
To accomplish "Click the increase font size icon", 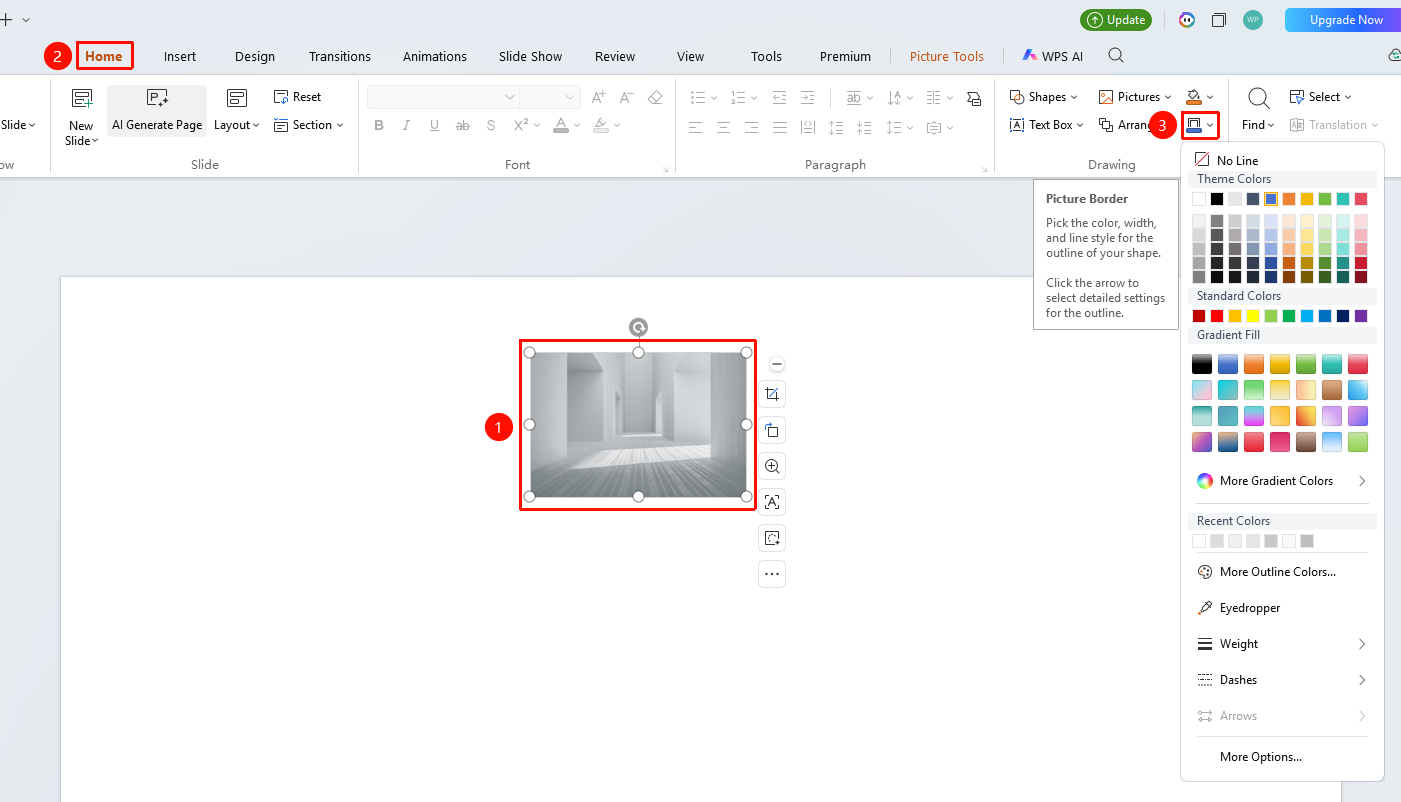I will click(x=599, y=97).
